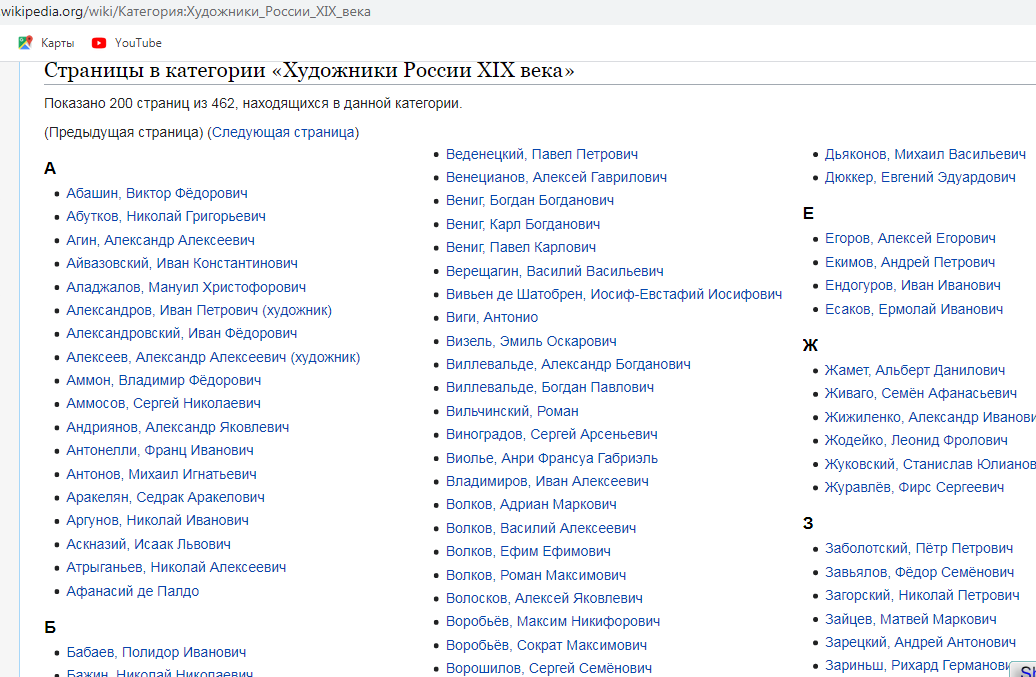This screenshot has width=1036, height=677.
Task: Open the YouTube bookmark icon
Action: [99, 43]
